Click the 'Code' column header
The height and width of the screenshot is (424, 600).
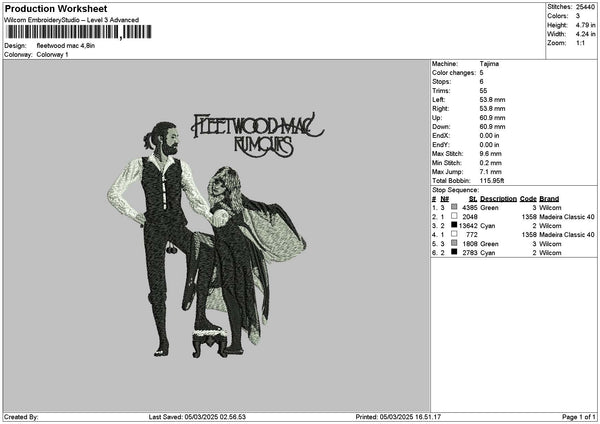[528, 199]
